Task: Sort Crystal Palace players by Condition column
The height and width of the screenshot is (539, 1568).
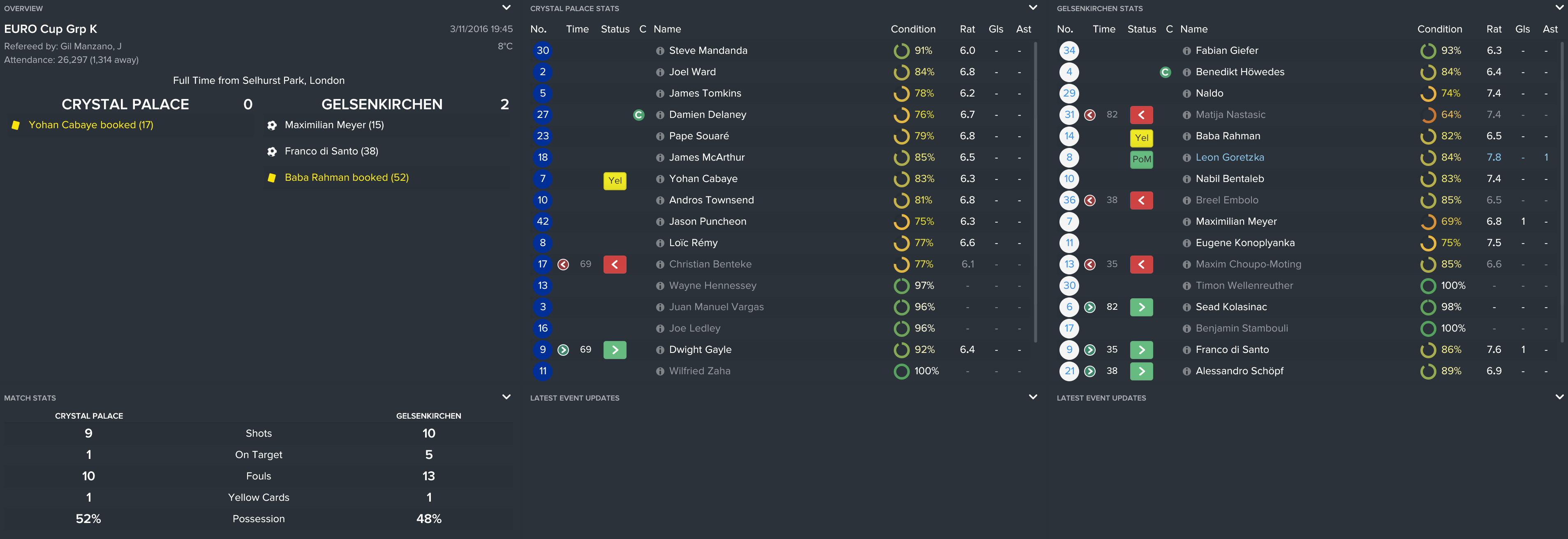Action: click(912, 29)
